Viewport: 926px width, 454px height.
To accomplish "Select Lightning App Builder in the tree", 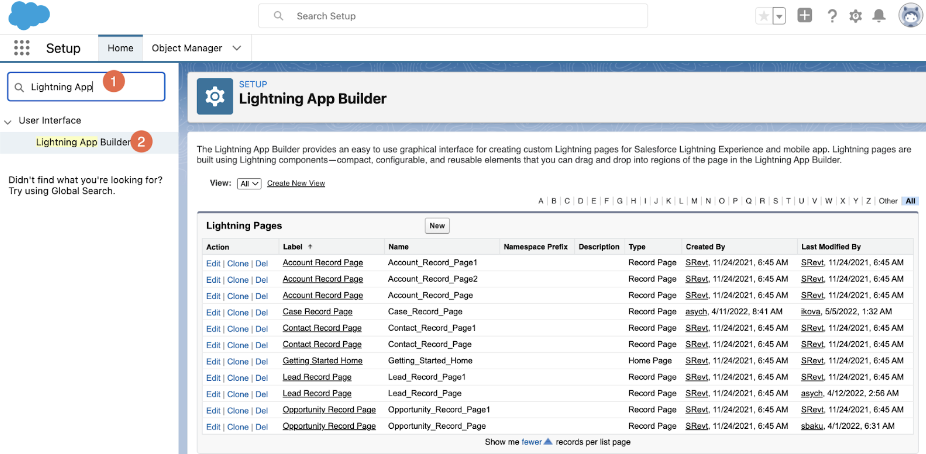I will coord(83,142).
